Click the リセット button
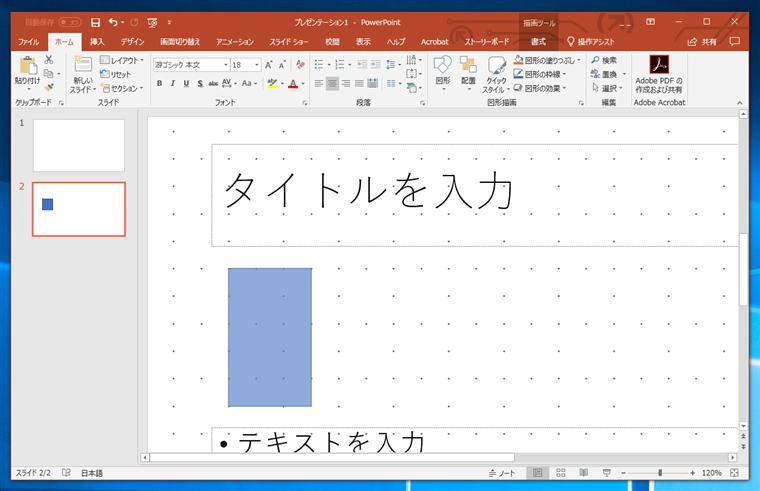 coord(115,74)
